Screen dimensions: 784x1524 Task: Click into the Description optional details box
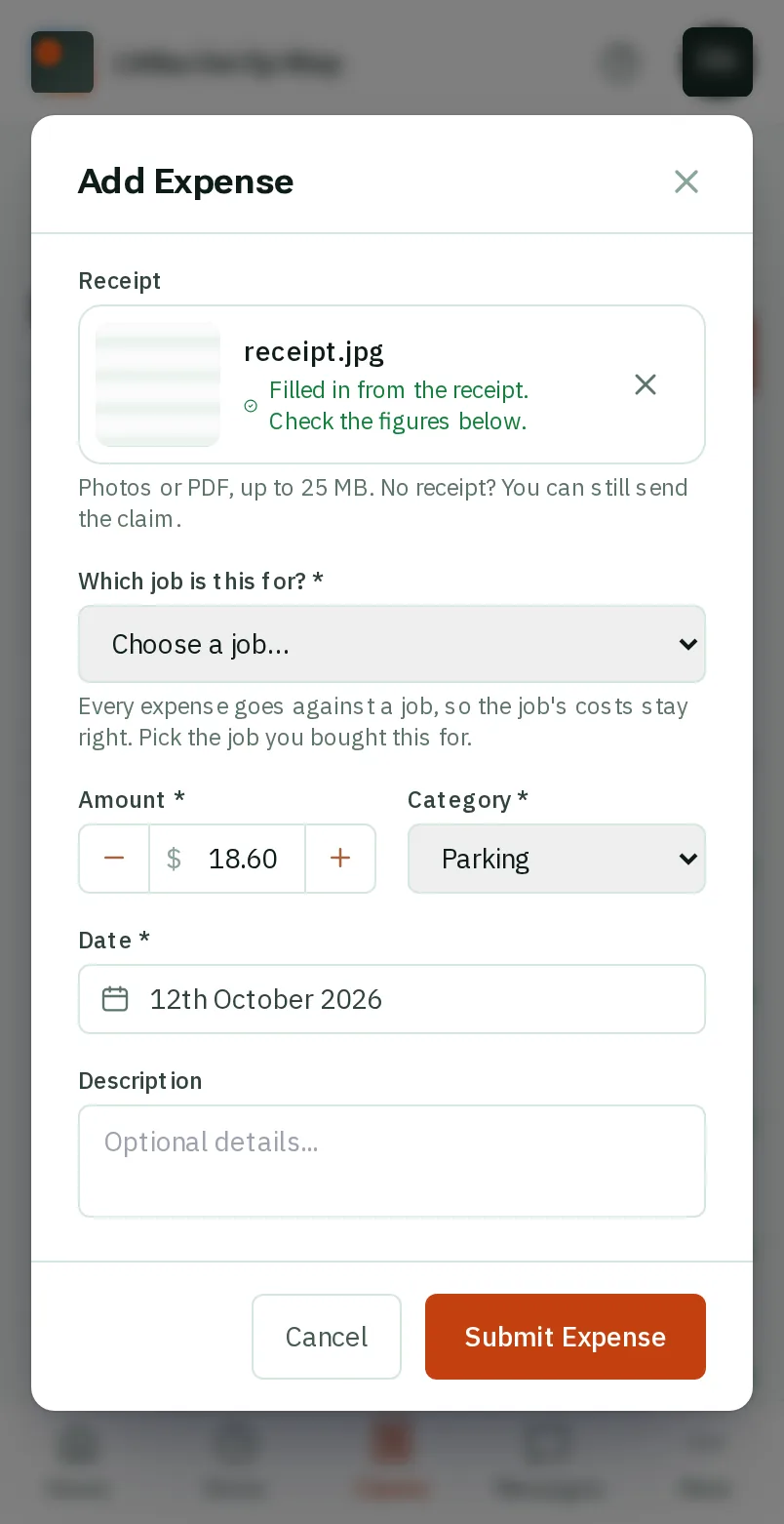pyautogui.click(x=392, y=1161)
